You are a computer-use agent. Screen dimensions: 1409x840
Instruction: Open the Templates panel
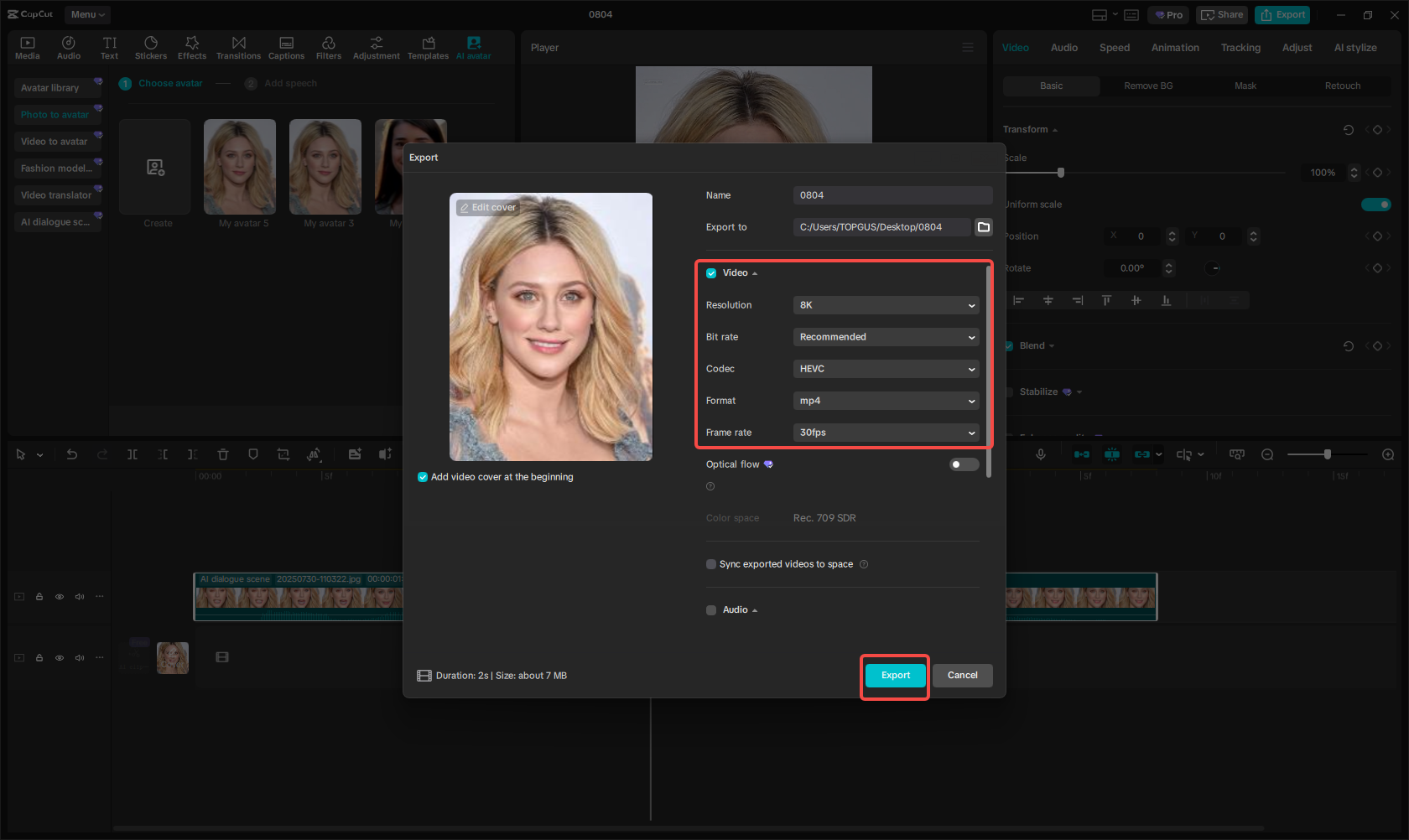point(428,46)
